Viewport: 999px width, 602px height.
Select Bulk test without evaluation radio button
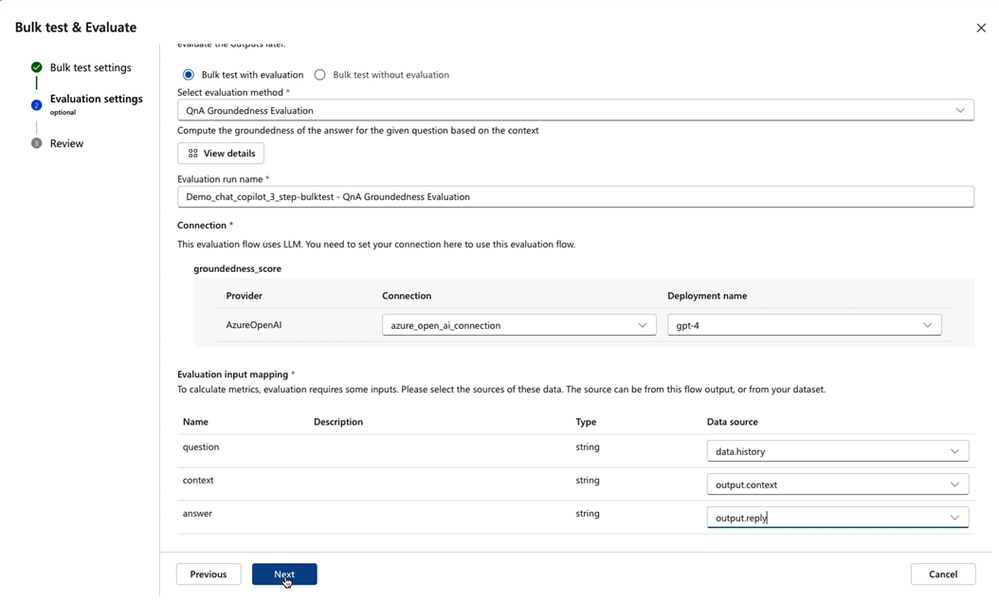click(x=320, y=75)
